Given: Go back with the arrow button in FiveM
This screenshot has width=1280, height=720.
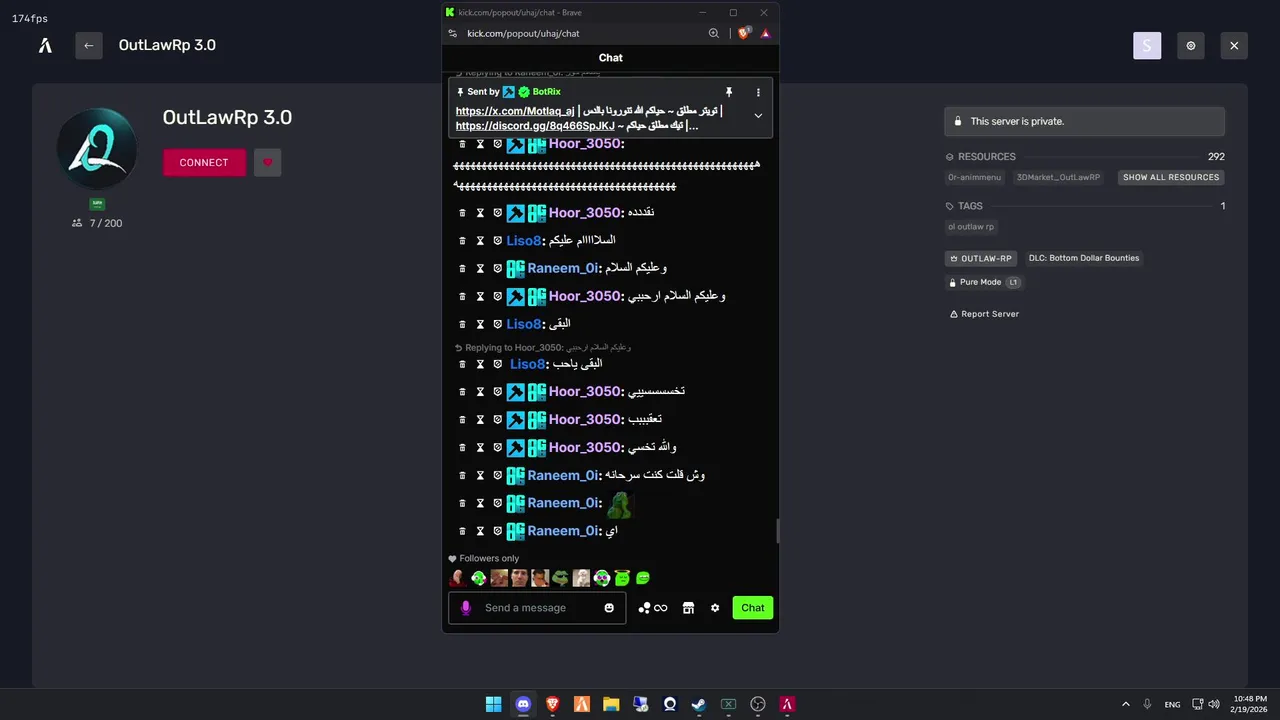Looking at the screenshot, I should click(89, 45).
